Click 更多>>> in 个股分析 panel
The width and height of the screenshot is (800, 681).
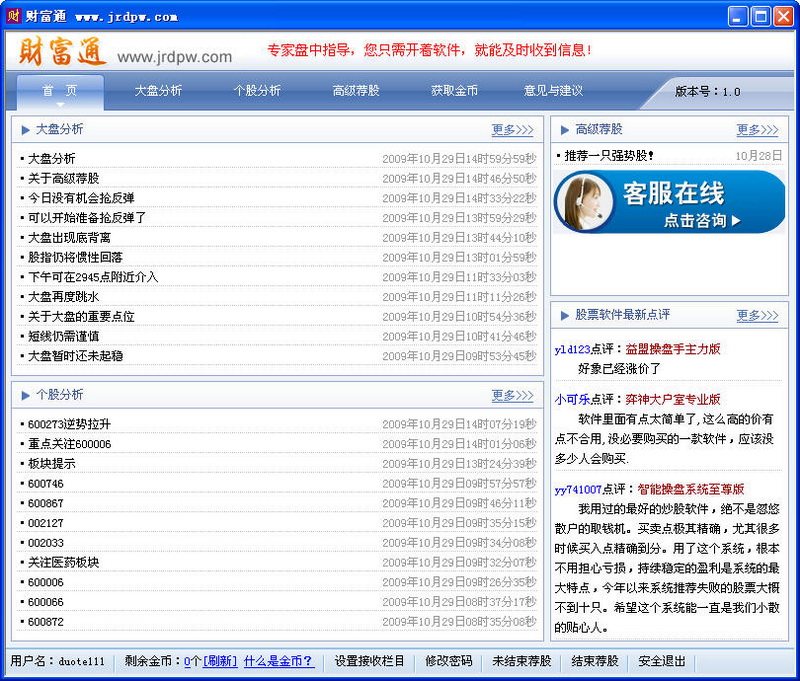click(512, 395)
